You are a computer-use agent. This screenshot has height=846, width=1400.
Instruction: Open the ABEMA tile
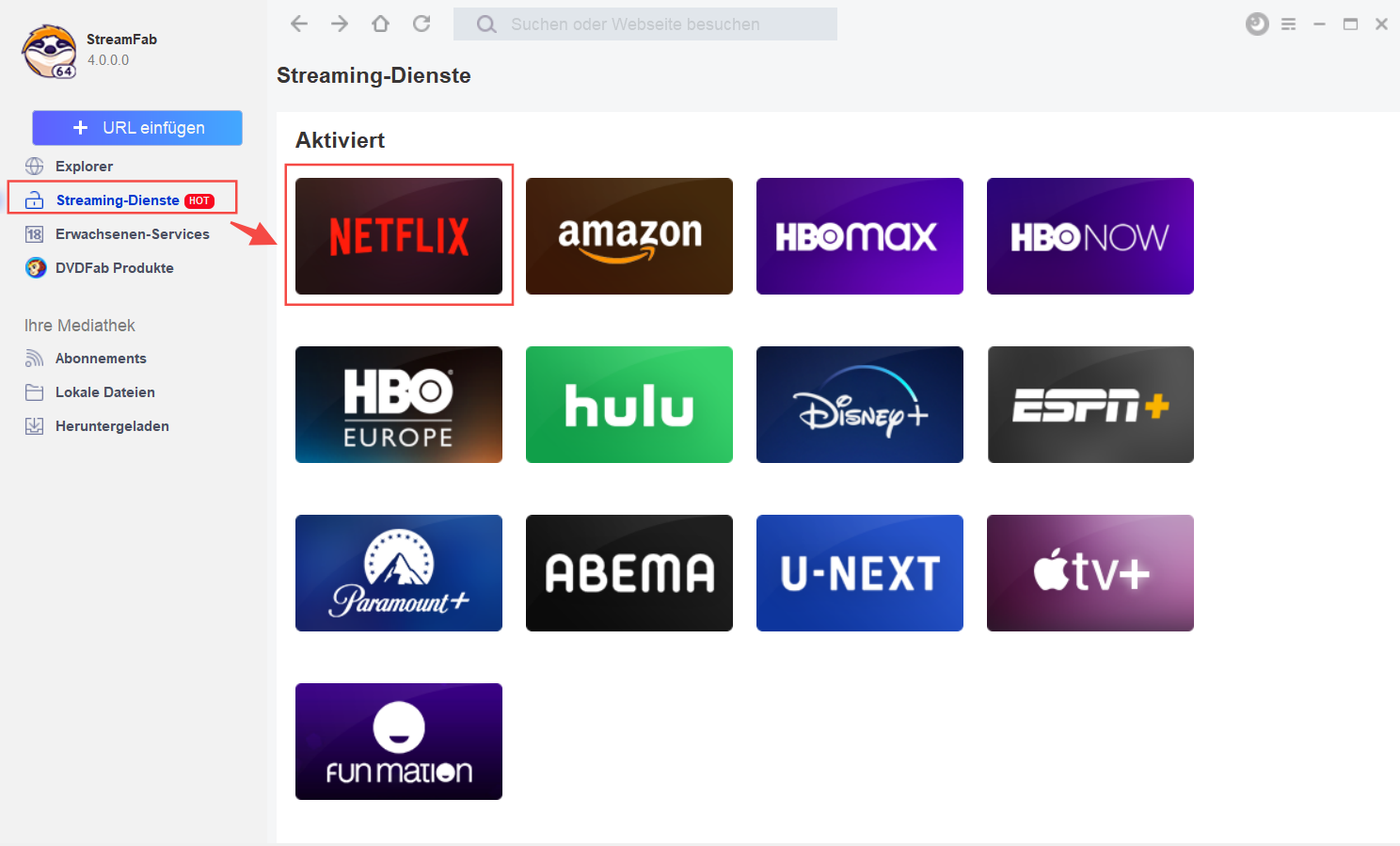click(x=629, y=573)
